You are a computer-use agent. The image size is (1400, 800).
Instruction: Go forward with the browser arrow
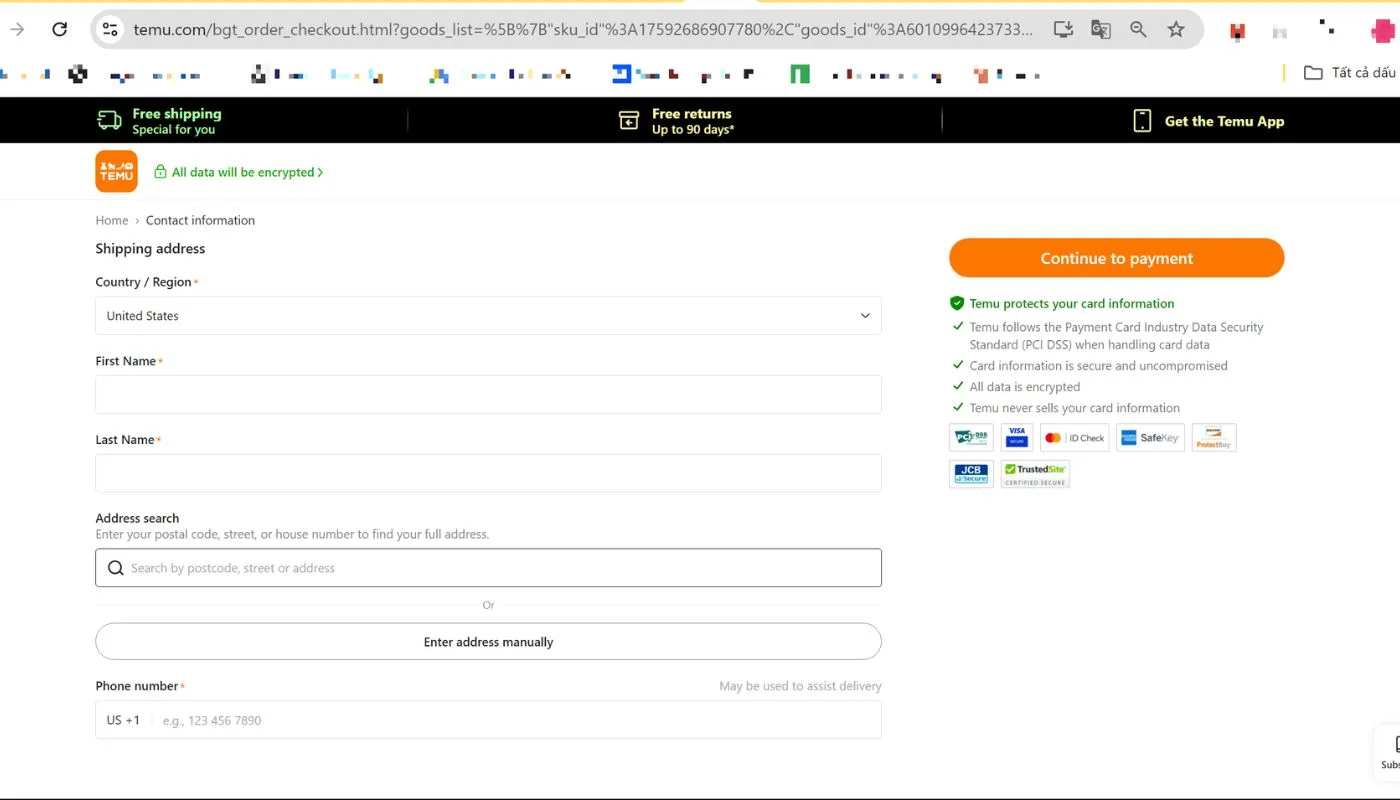tap(17, 29)
